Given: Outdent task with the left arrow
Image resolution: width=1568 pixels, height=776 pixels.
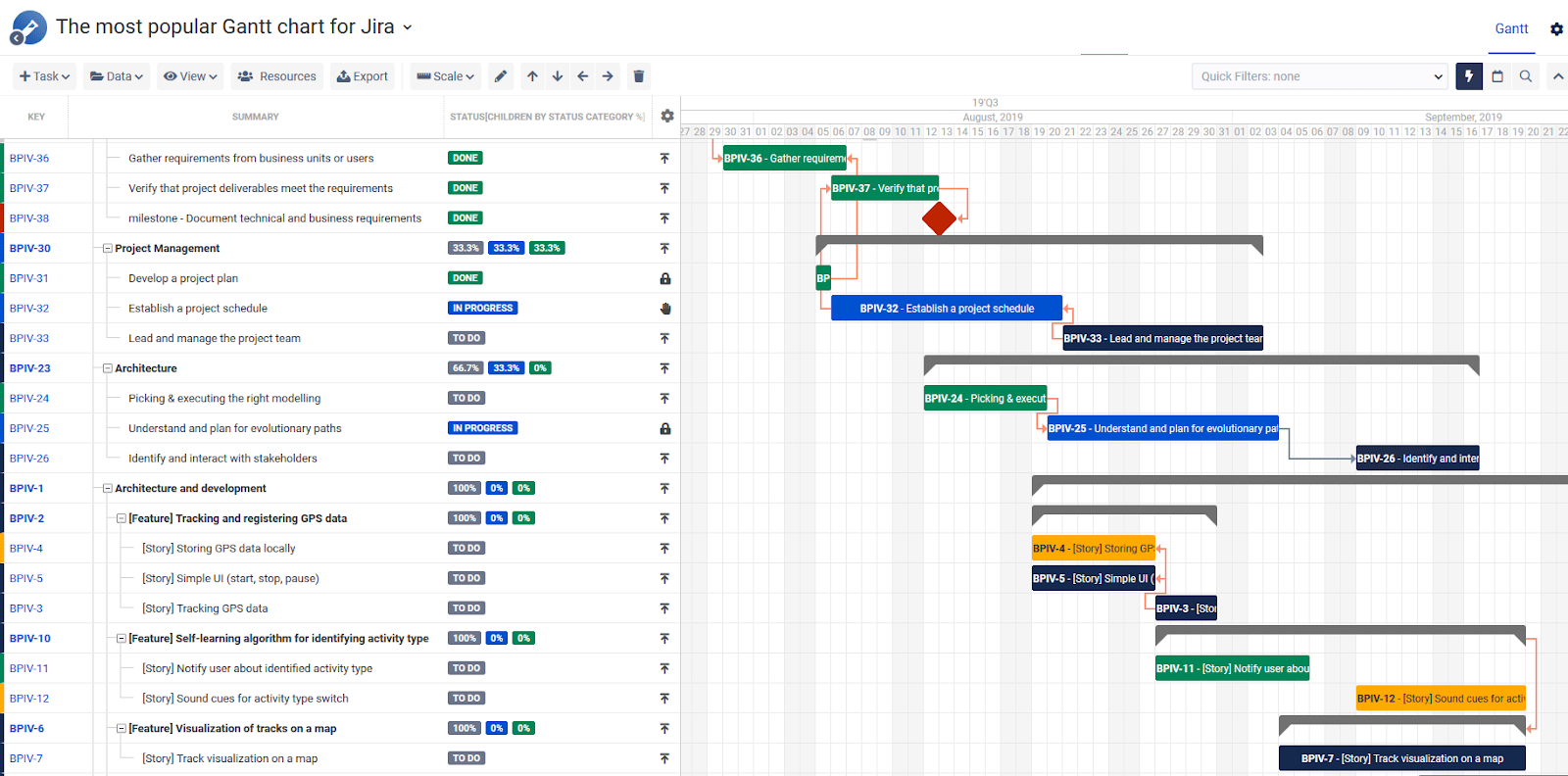Looking at the screenshot, I should coord(583,76).
